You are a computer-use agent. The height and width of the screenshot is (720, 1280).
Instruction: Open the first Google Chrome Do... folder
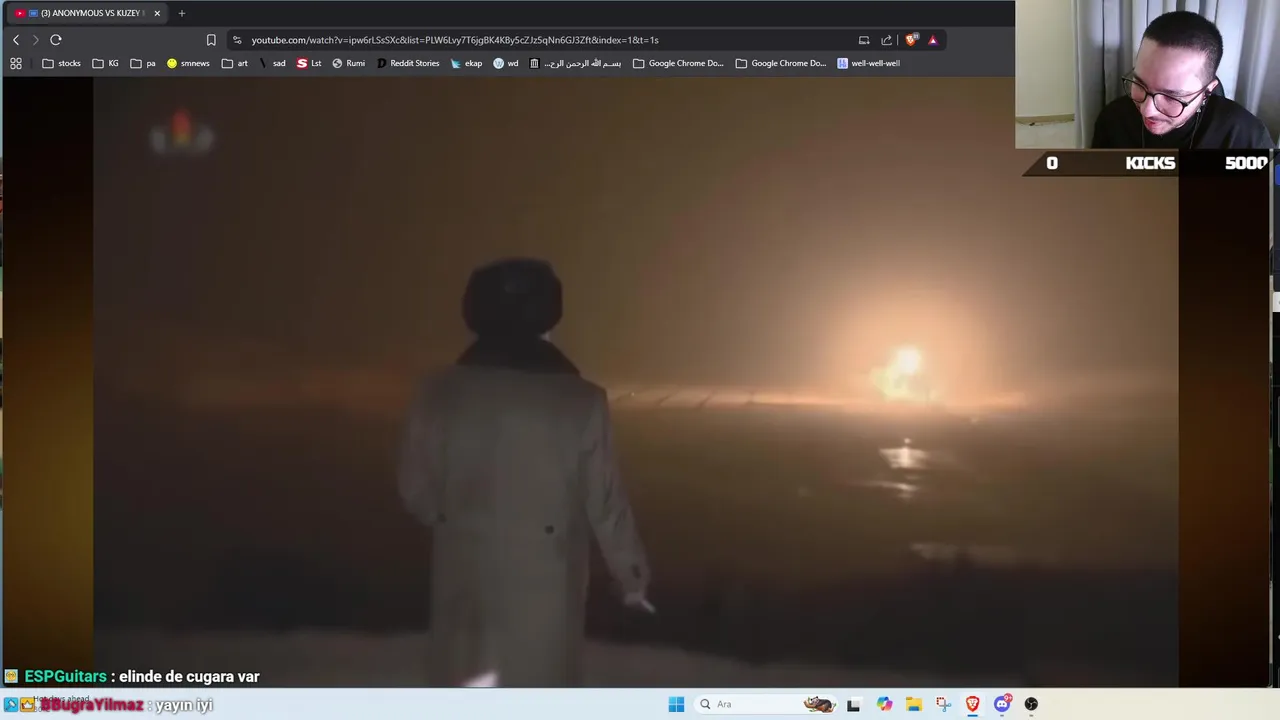click(x=678, y=63)
